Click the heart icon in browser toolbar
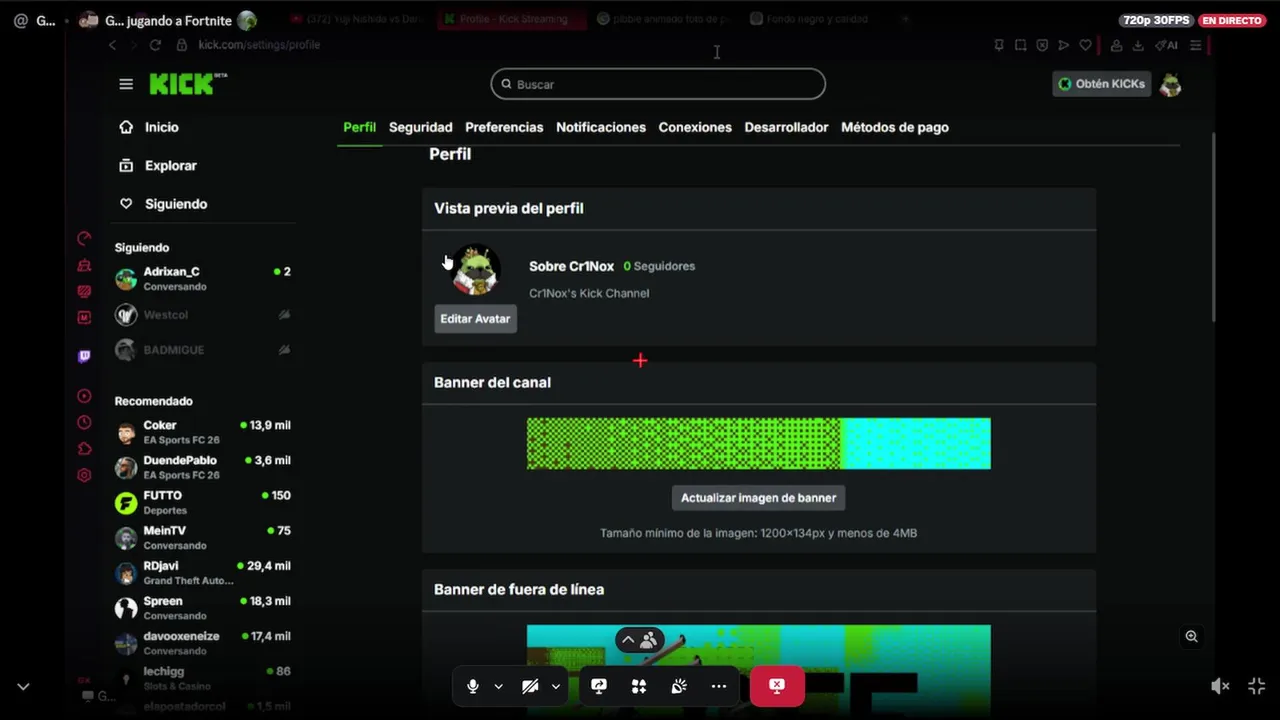The height and width of the screenshot is (720, 1280). [1085, 45]
